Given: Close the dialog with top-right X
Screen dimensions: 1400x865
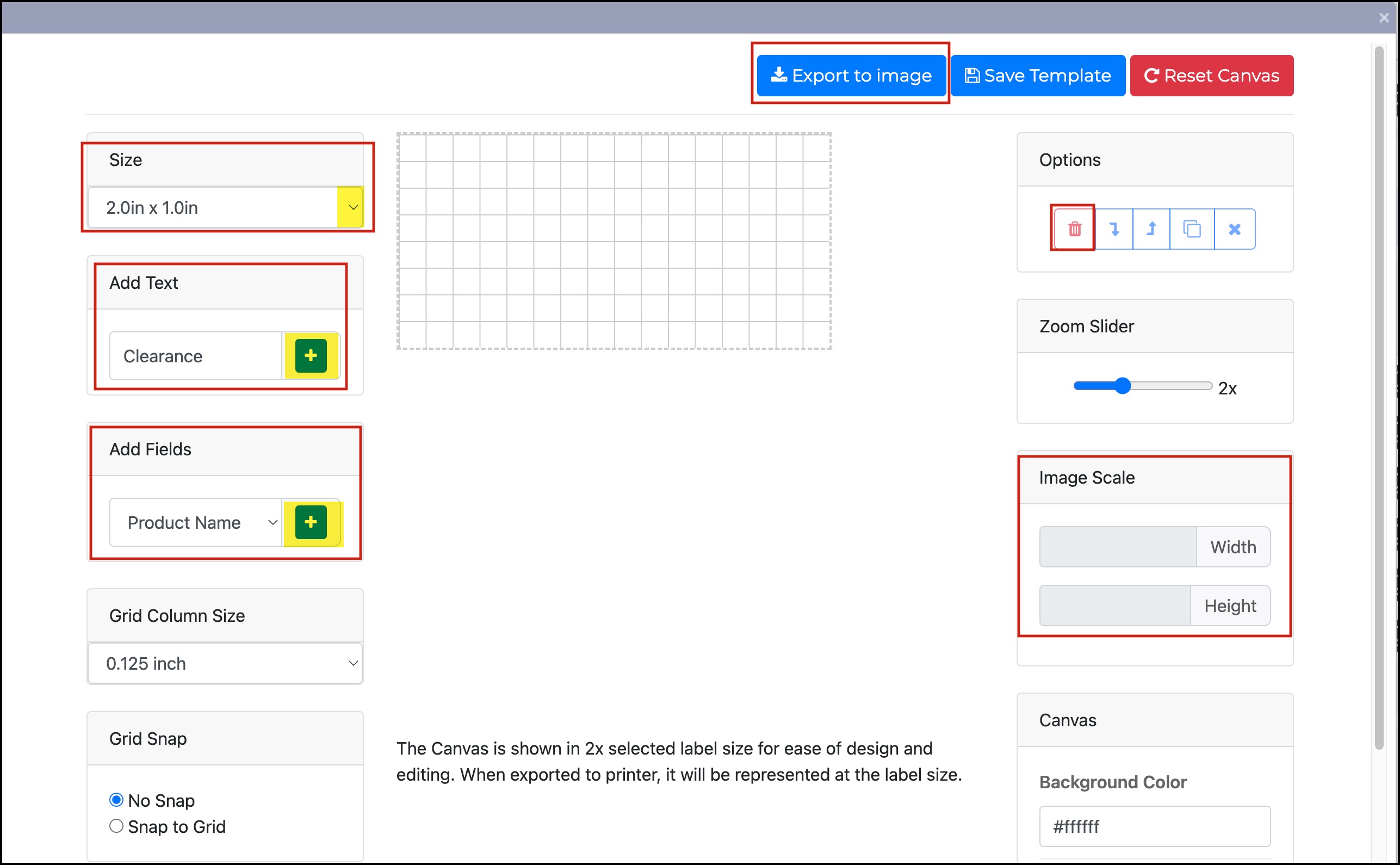Looking at the screenshot, I should (1384, 18).
